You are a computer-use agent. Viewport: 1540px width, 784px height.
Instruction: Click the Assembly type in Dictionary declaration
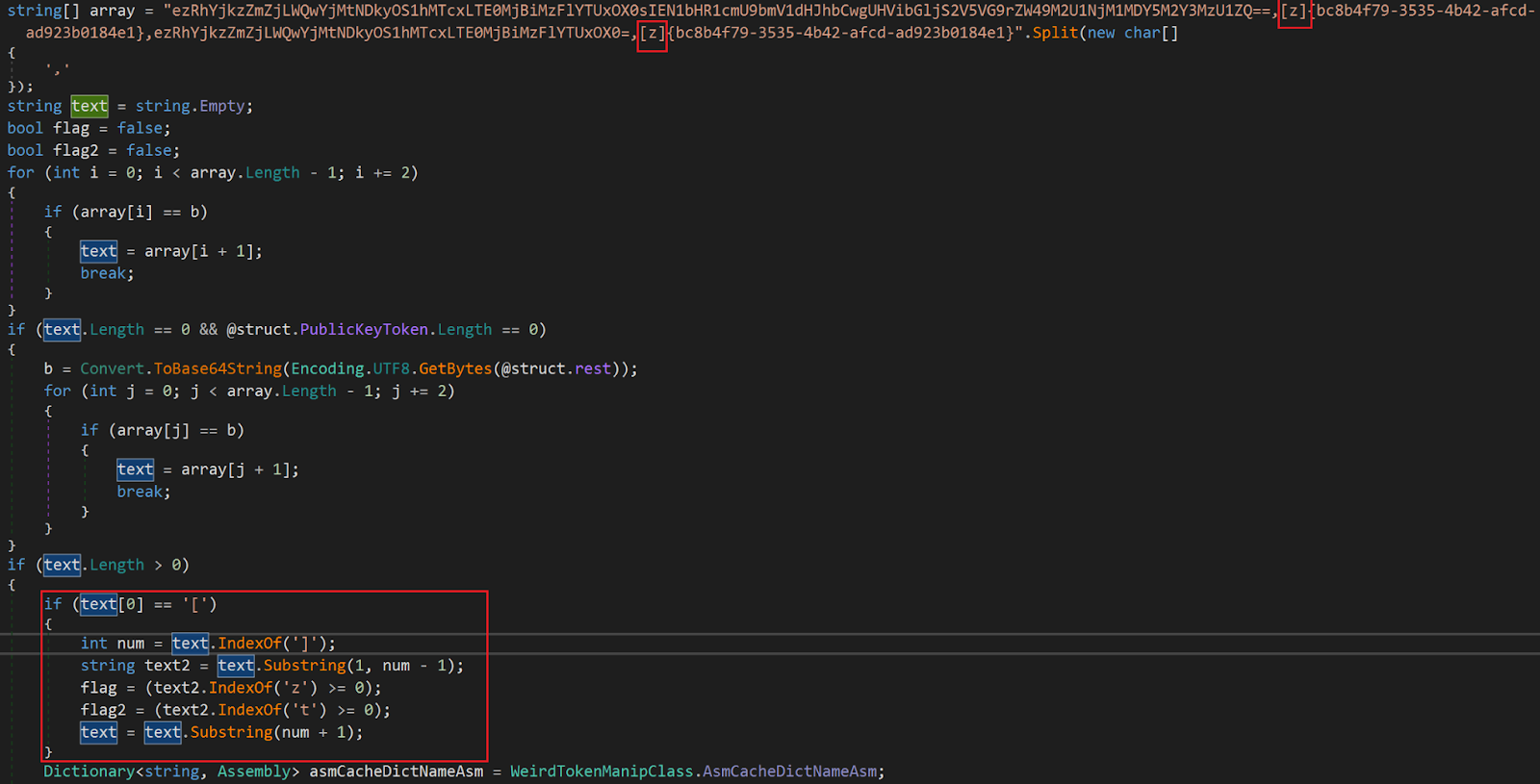(x=254, y=771)
